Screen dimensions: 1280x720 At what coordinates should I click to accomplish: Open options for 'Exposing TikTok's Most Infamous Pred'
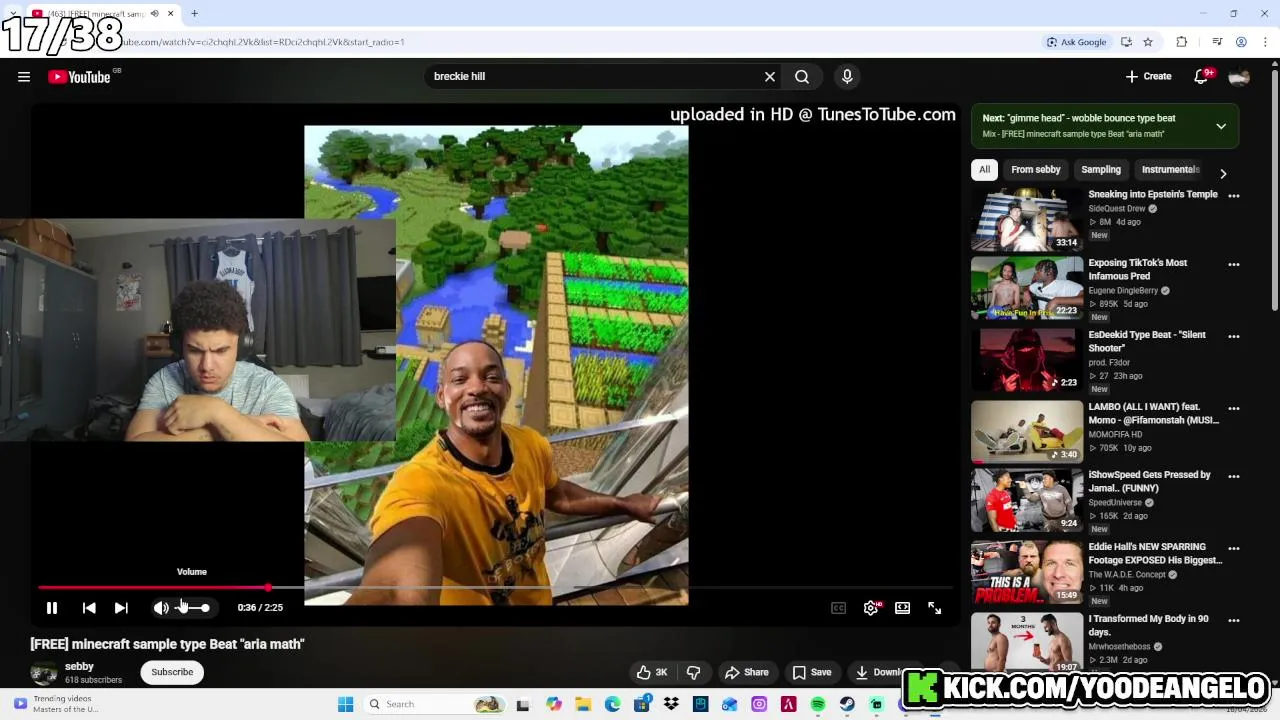click(x=1234, y=265)
